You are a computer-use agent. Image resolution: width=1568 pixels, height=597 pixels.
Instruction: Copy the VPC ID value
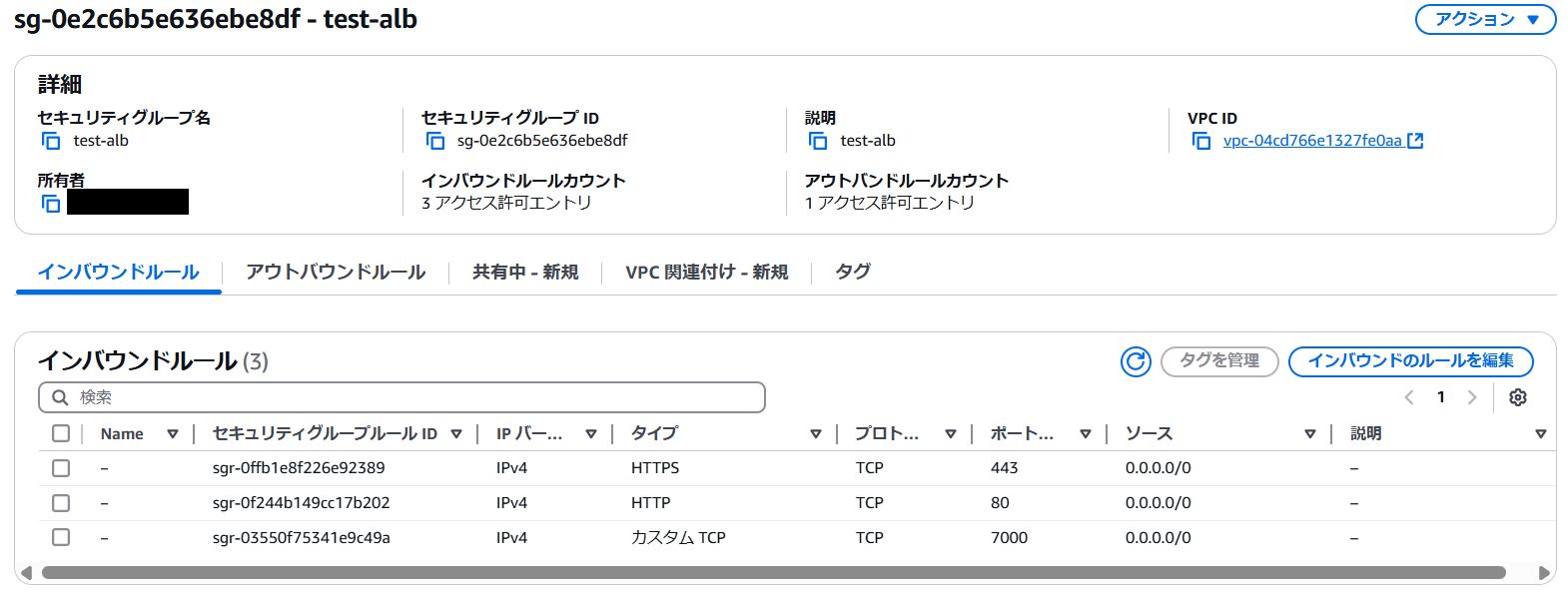1201,141
